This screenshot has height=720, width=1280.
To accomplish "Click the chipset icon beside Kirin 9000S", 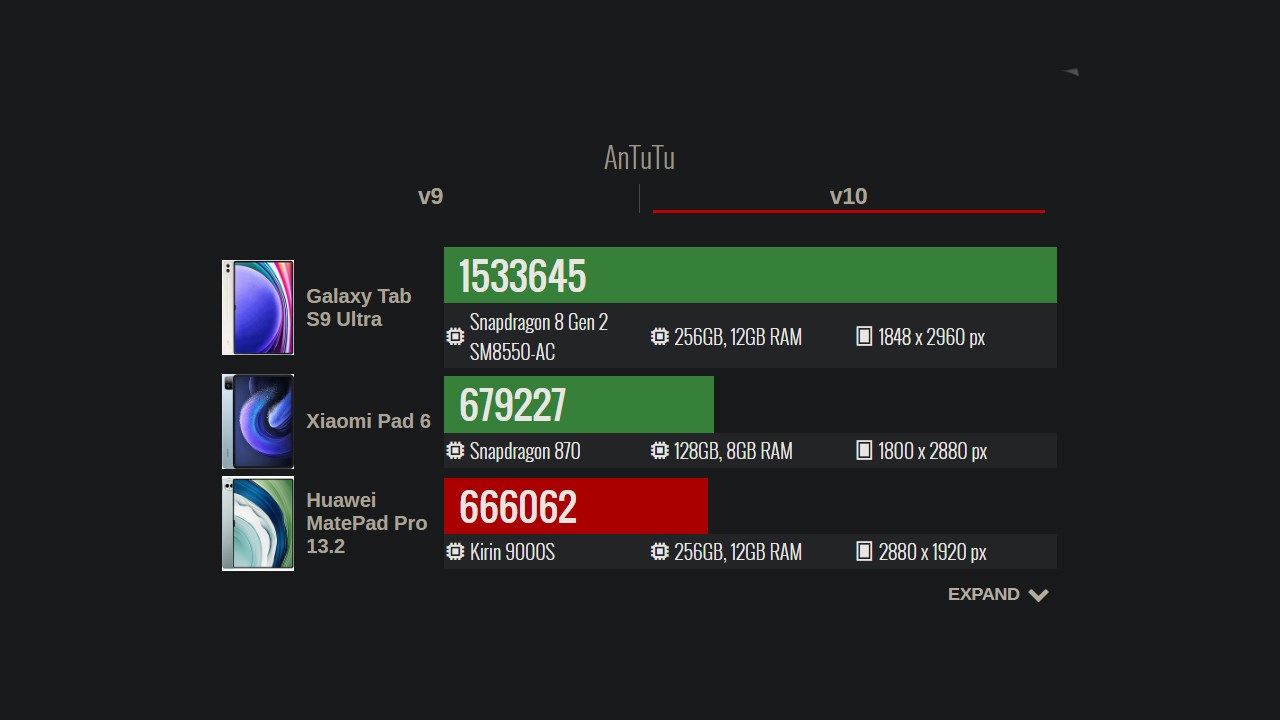I will [455, 552].
